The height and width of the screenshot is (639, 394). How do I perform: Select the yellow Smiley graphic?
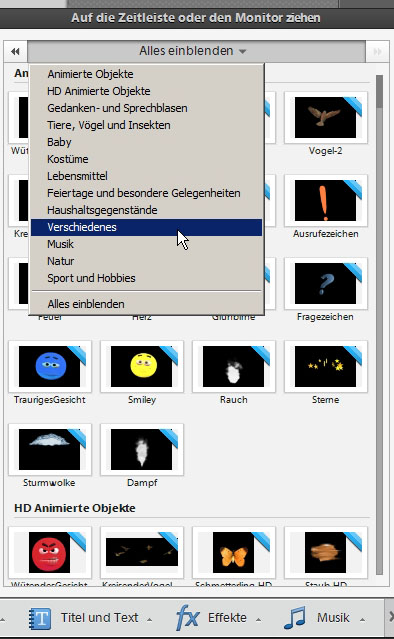tap(142, 367)
